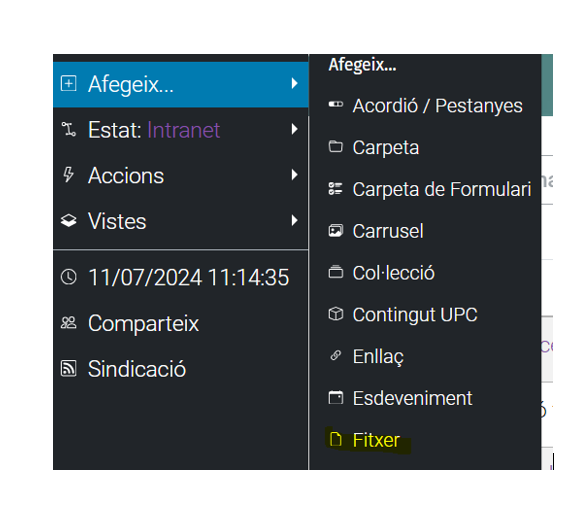The image size is (581, 508).
Task: Click the calendar icon beside Esdeveniment
Action: [x=336, y=398]
